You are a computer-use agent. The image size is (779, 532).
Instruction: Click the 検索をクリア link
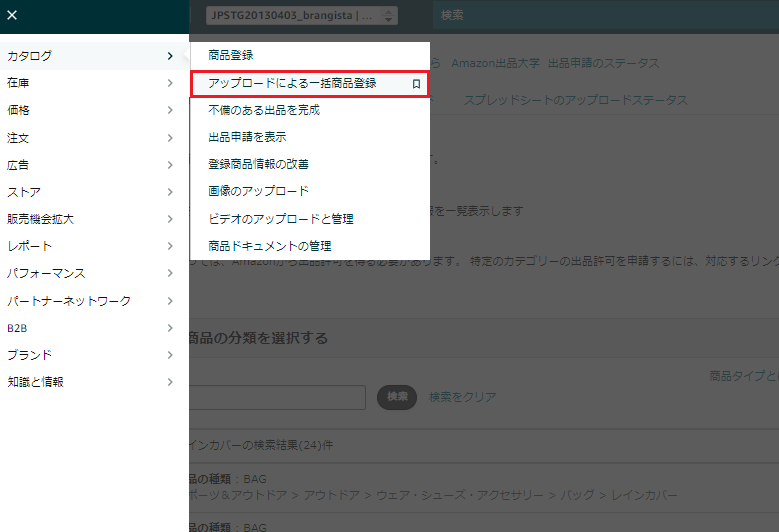463,397
